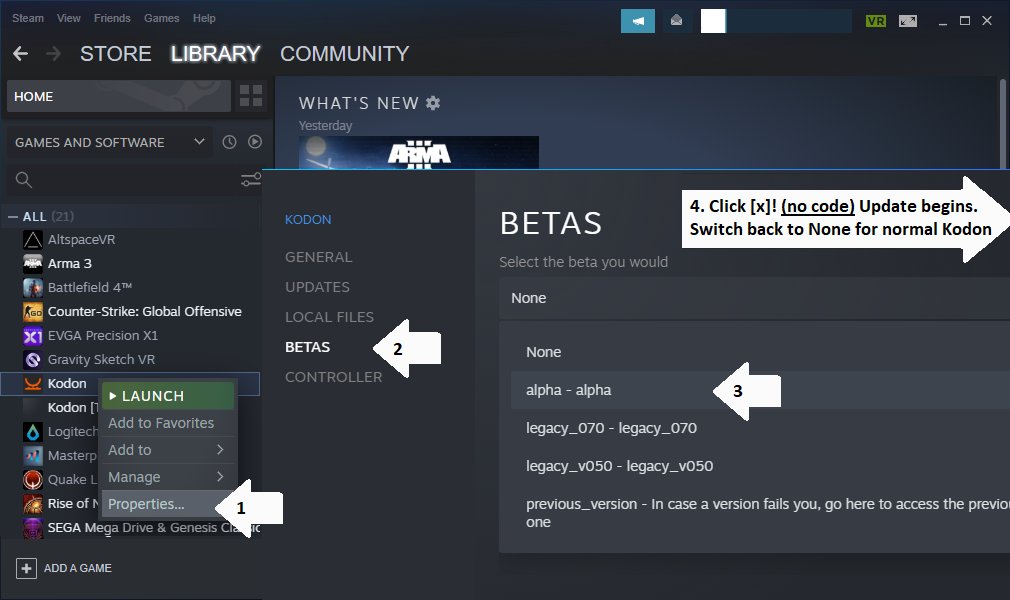Toggle the VR mode icon
This screenshot has width=1010, height=600.
coord(876,21)
